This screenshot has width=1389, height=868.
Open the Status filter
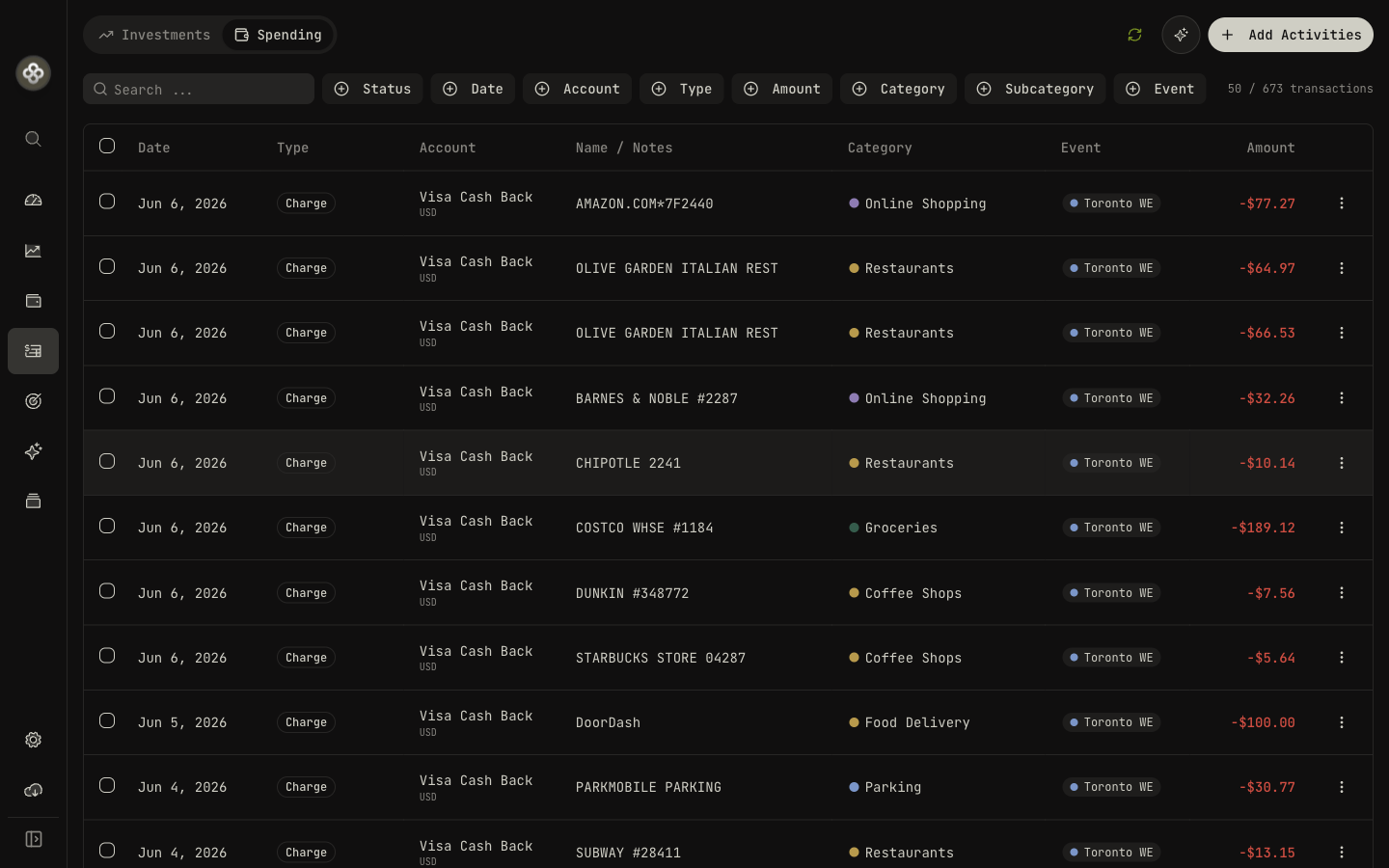point(372,89)
